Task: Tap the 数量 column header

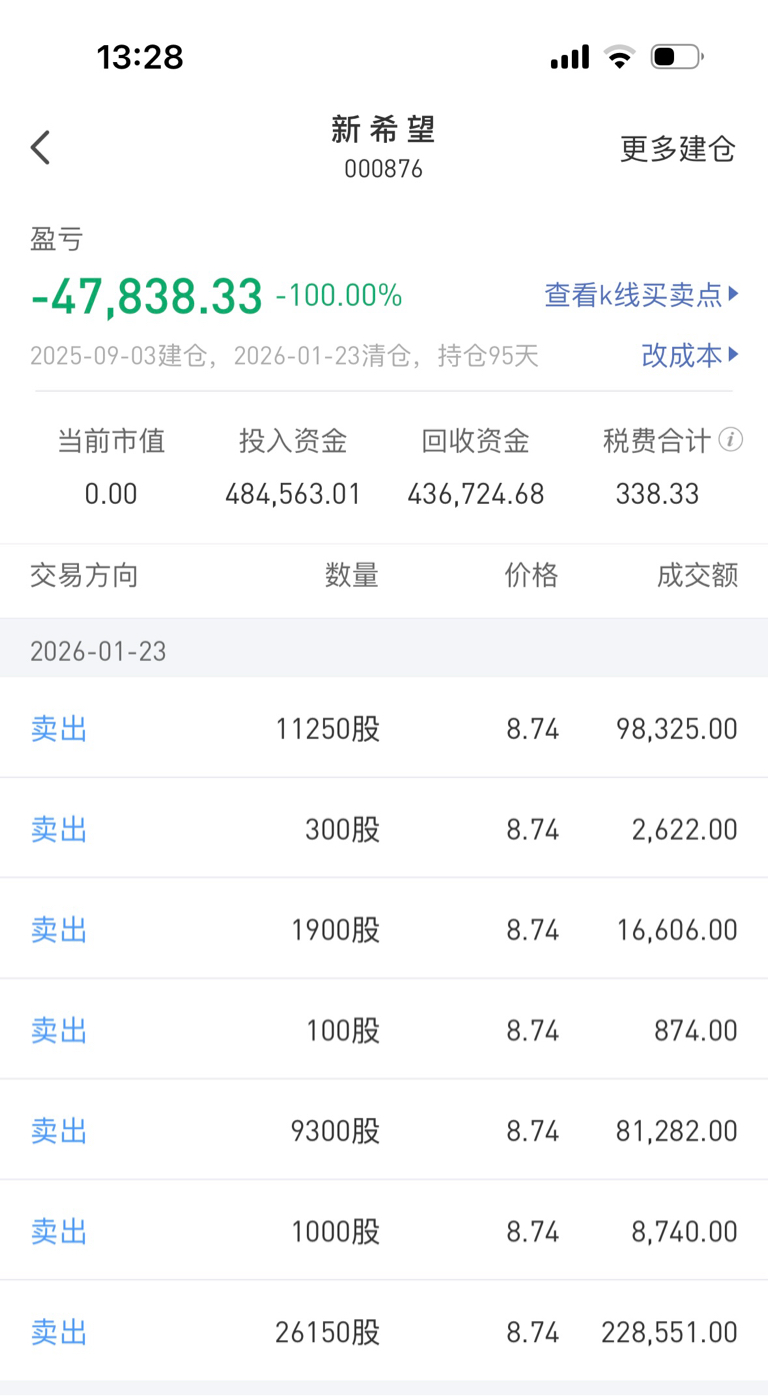Action: click(x=352, y=576)
